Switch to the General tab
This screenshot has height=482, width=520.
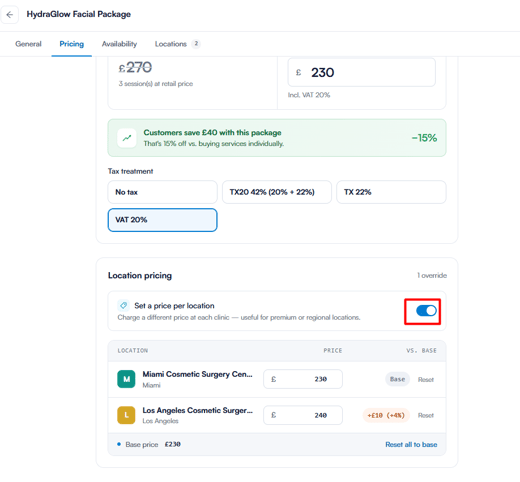(28, 44)
